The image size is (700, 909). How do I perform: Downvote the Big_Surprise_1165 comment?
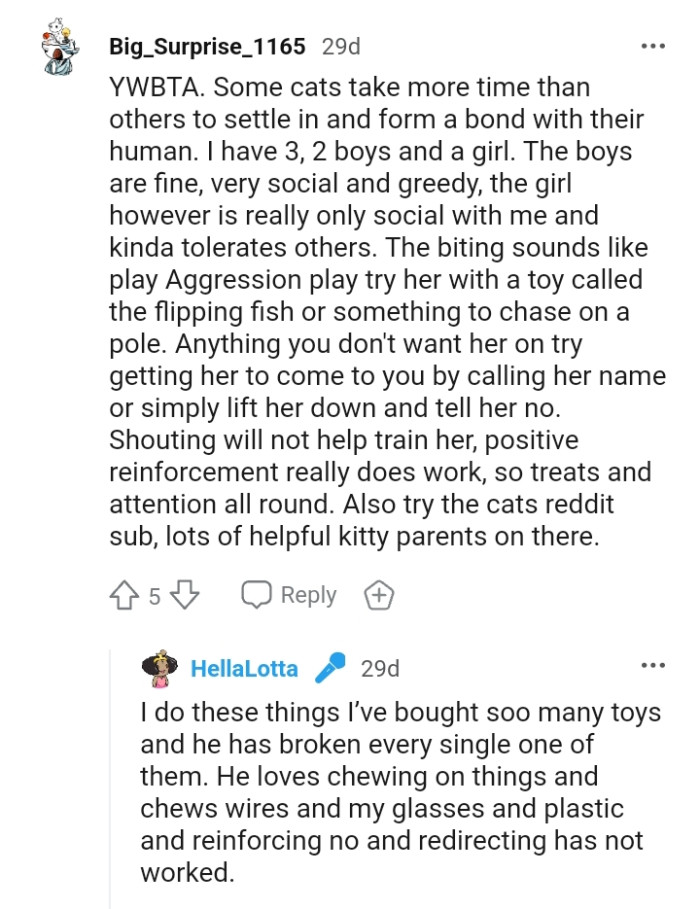click(185, 596)
